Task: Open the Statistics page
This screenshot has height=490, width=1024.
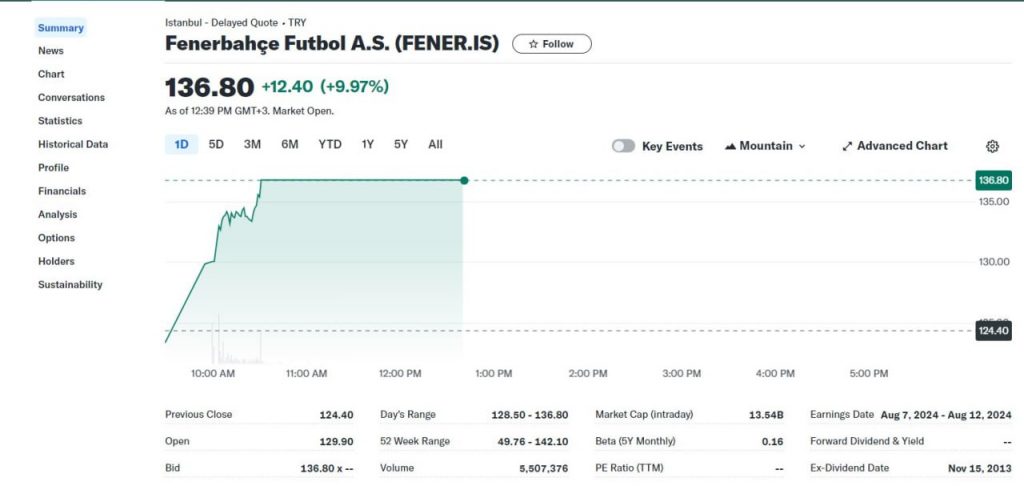Action: pos(60,121)
